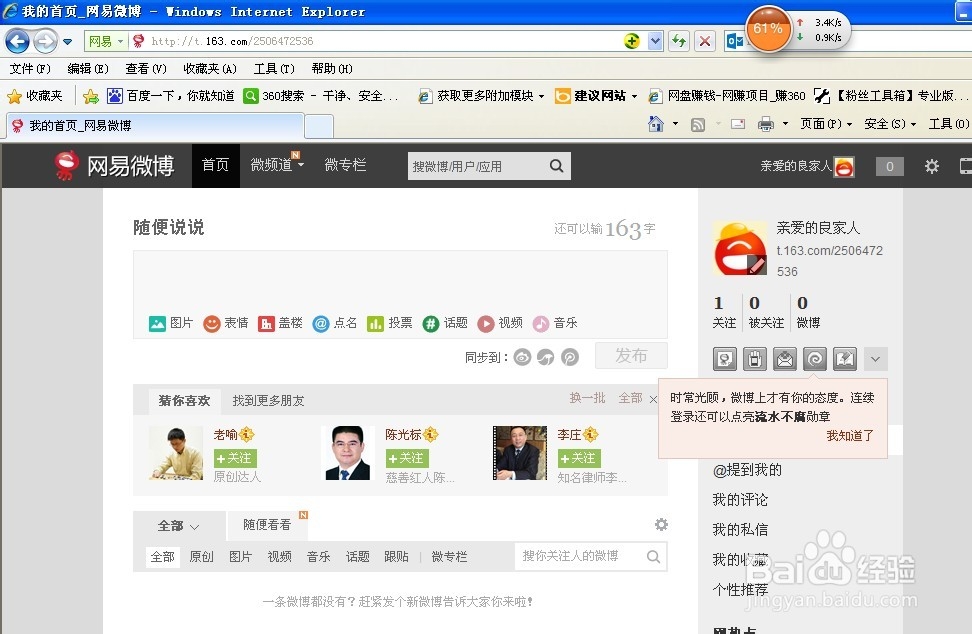Open the address bar history dropdown
The image size is (972, 634).
point(655,42)
